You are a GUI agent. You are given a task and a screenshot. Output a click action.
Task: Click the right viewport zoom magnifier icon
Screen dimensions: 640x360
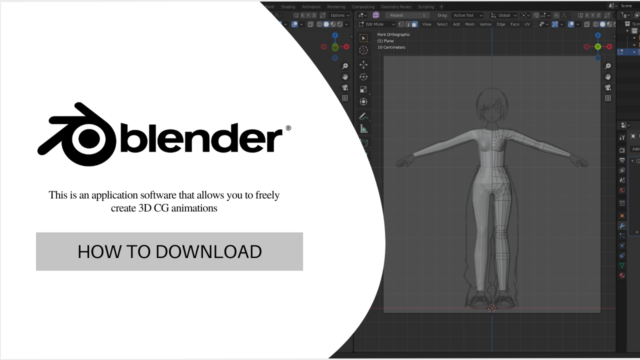pyautogui.click(x=608, y=66)
